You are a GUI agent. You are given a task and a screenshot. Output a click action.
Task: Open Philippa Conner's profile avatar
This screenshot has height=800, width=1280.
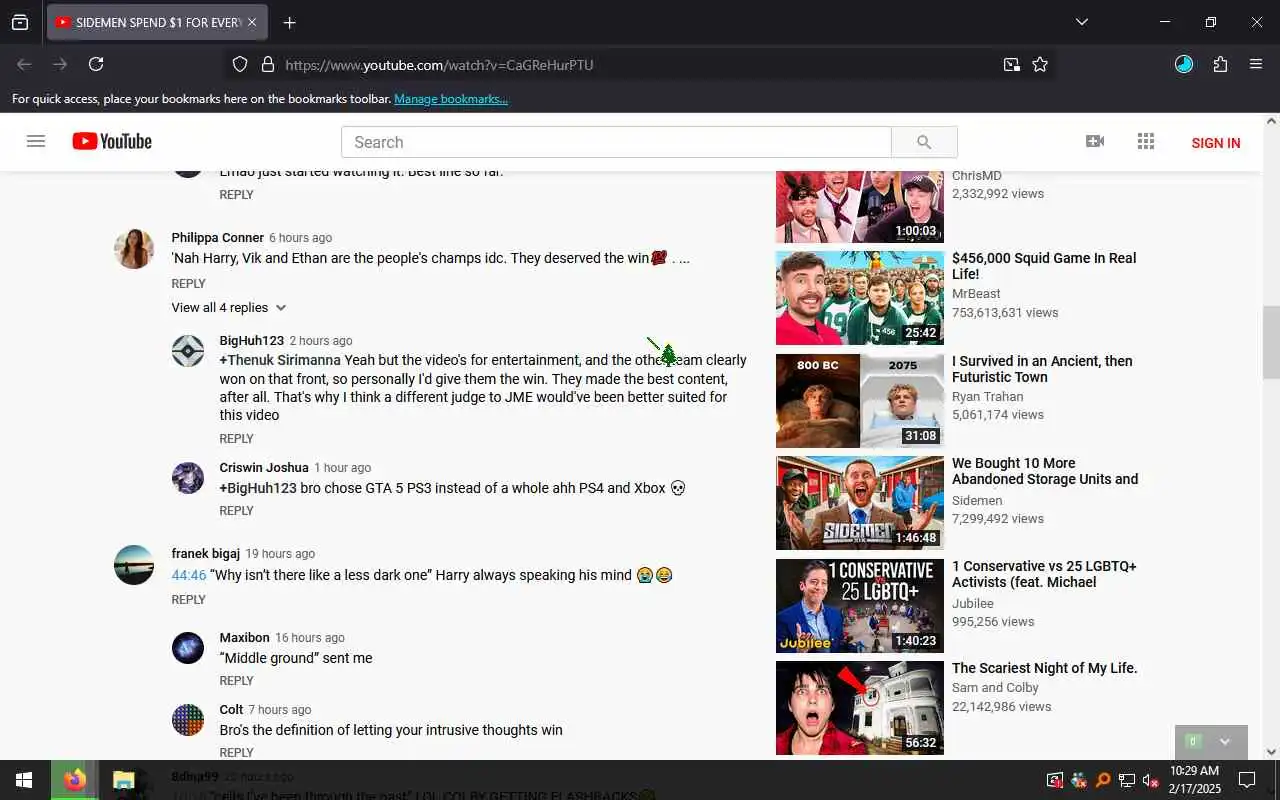134,249
